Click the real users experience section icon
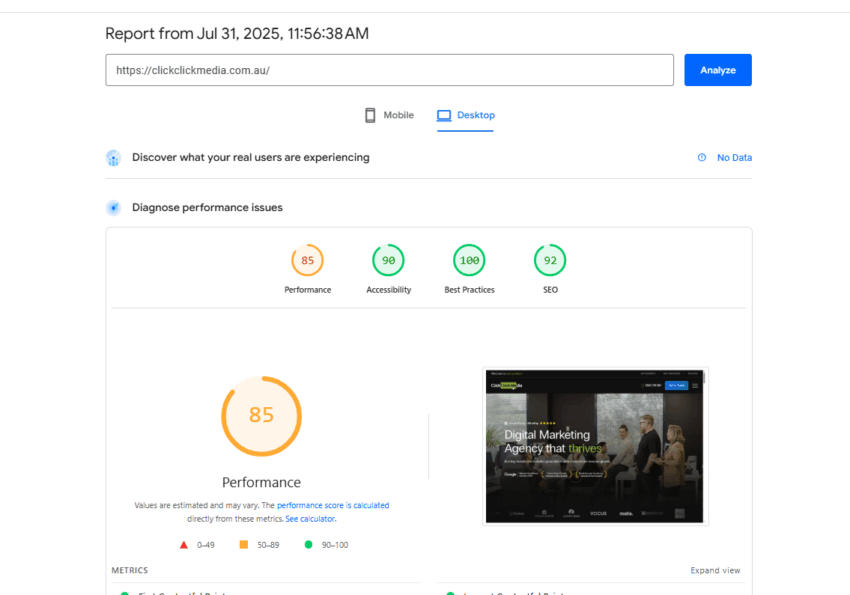The image size is (850, 595). pos(113,158)
